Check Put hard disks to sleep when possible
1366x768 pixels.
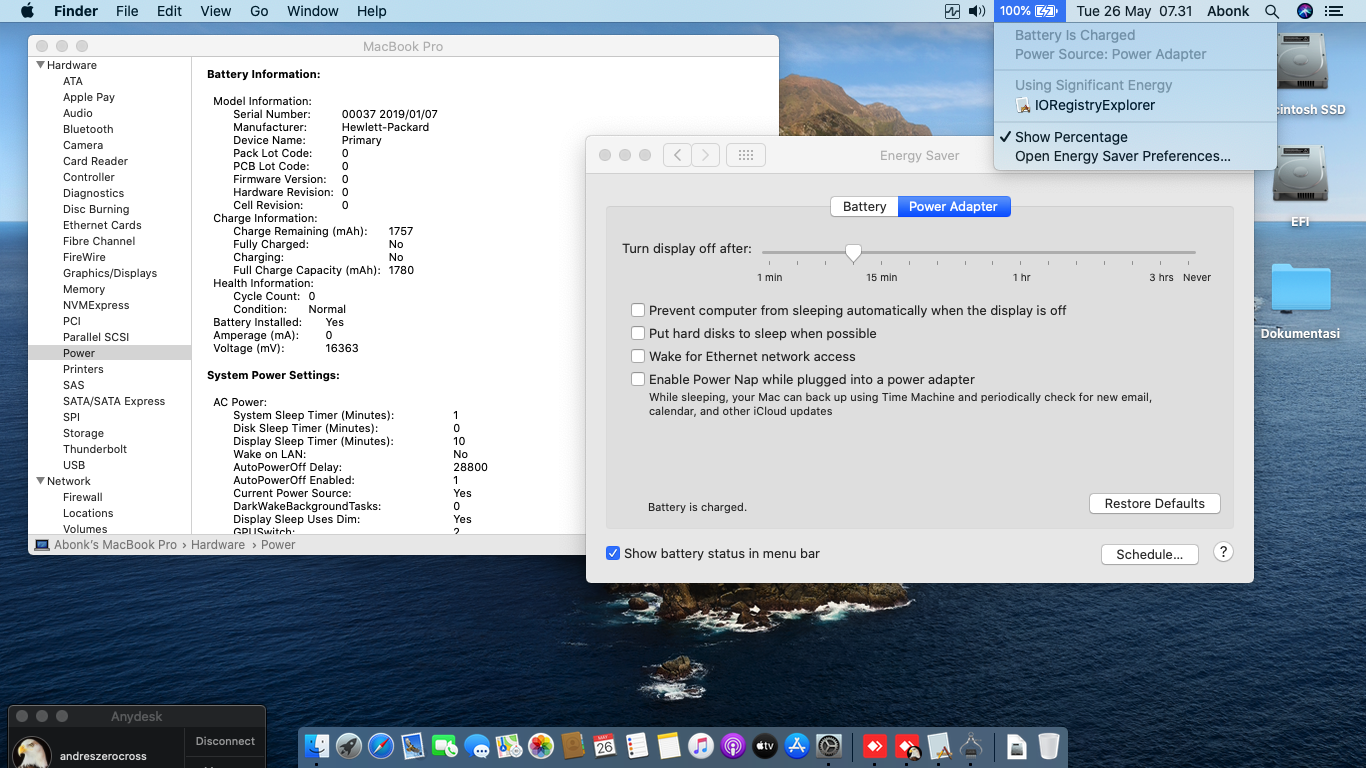638,334
